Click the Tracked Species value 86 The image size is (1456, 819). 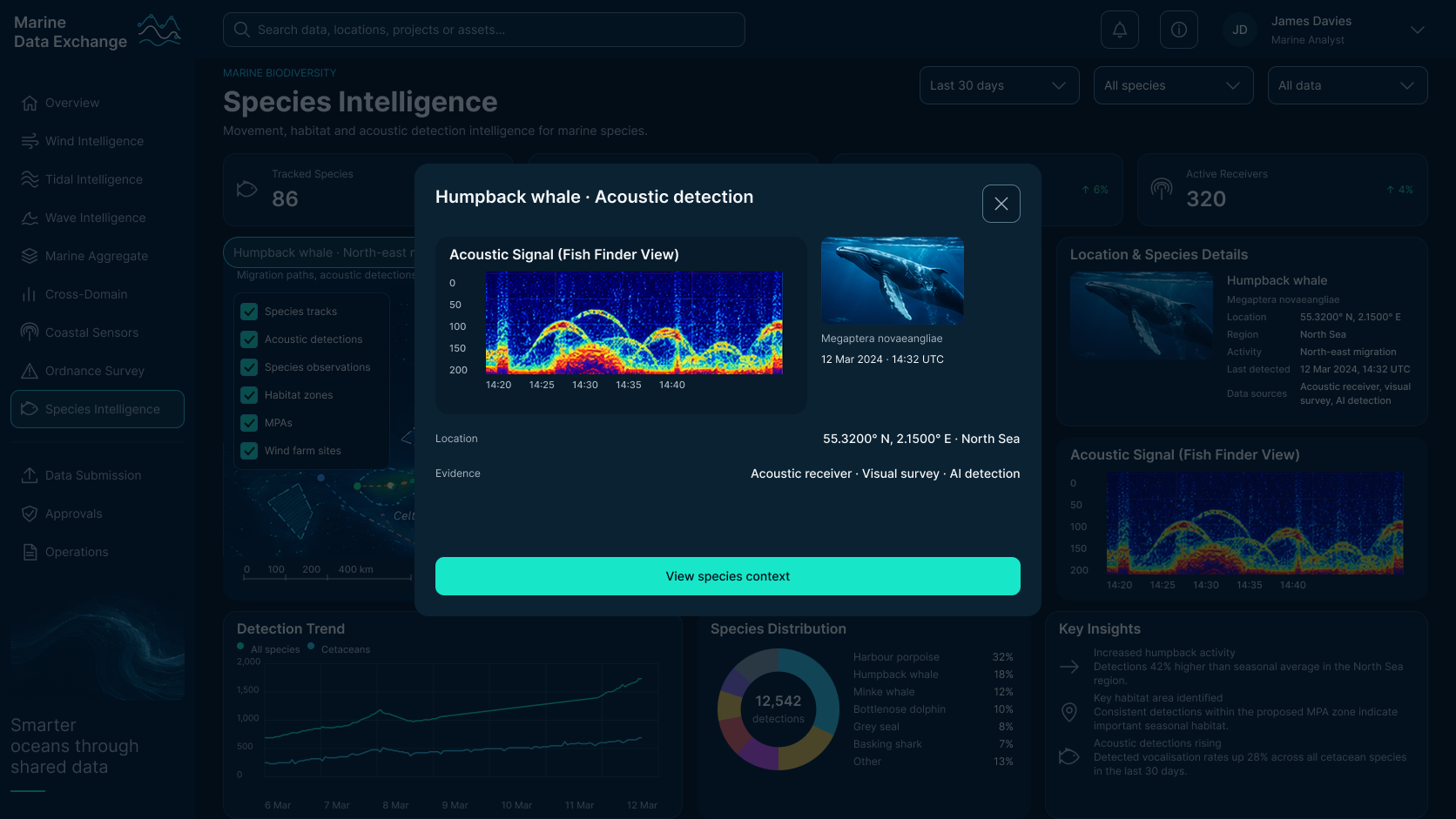tap(285, 199)
